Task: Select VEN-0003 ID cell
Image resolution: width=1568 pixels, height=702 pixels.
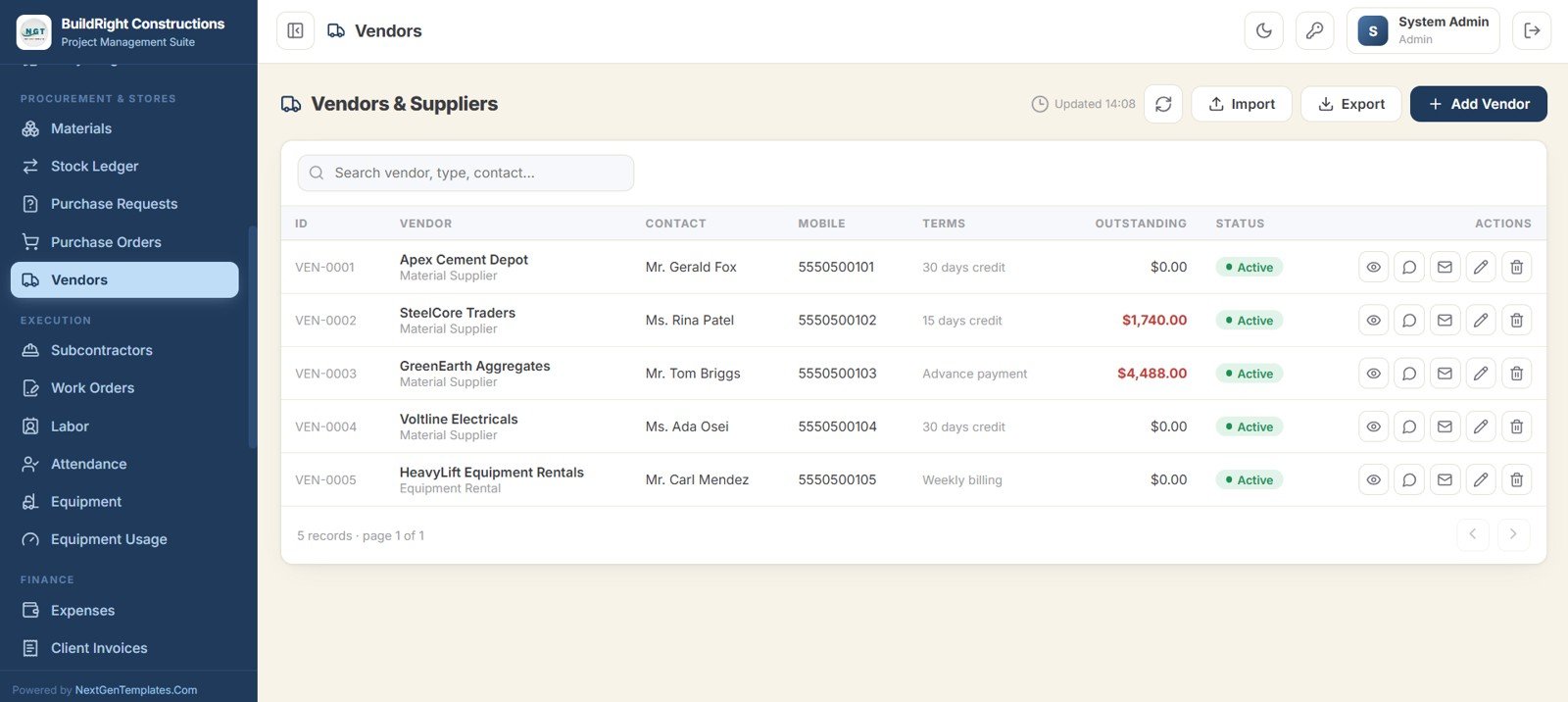Action: (325, 374)
